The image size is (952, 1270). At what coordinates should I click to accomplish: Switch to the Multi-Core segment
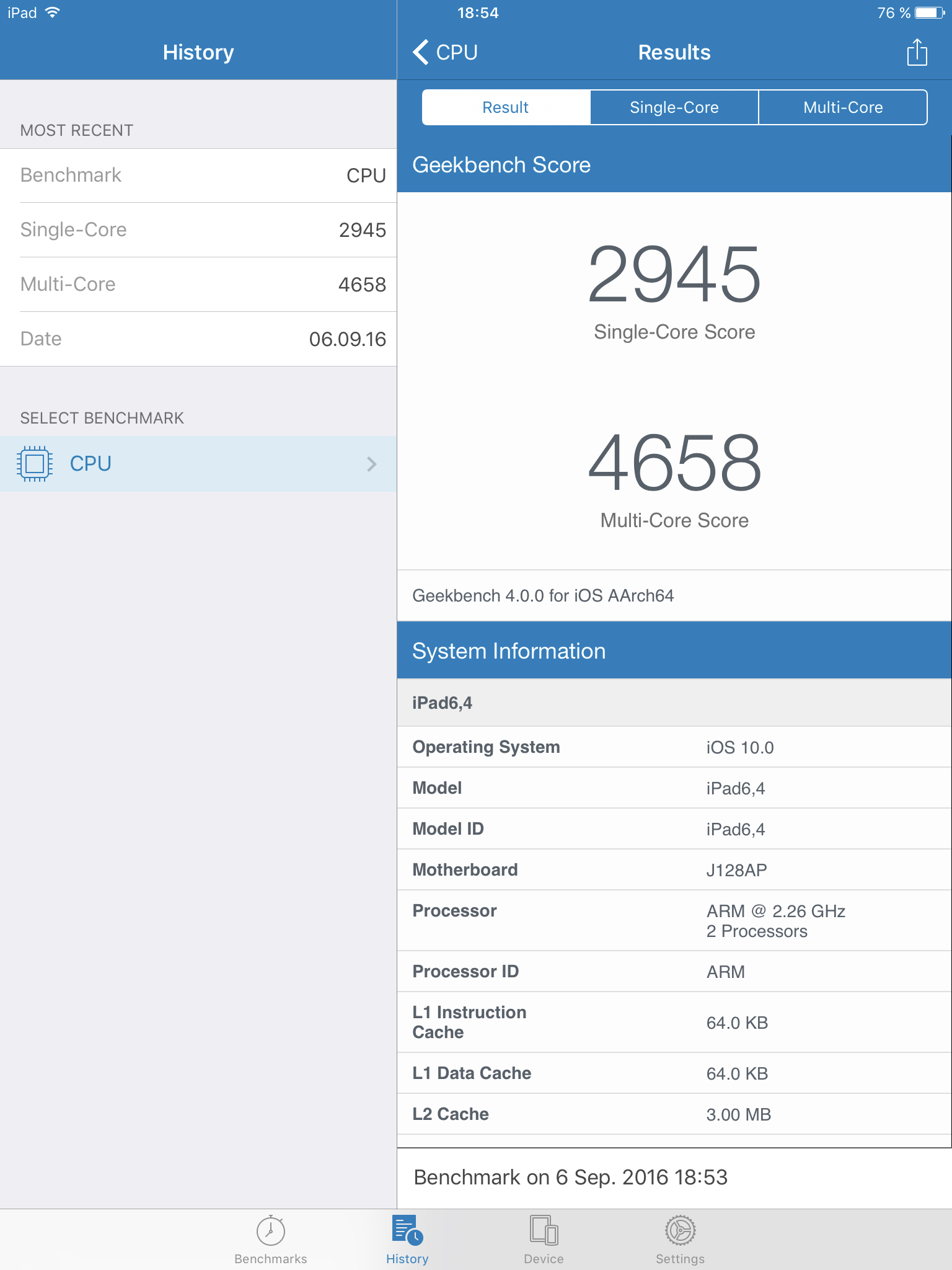click(843, 107)
